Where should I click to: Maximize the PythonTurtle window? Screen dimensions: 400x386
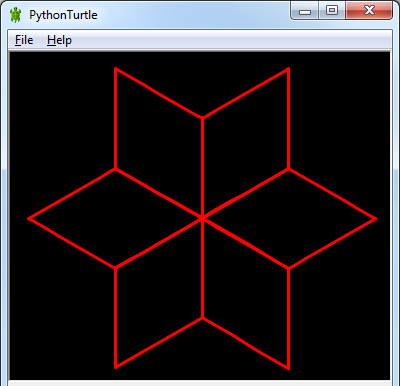(332, 10)
